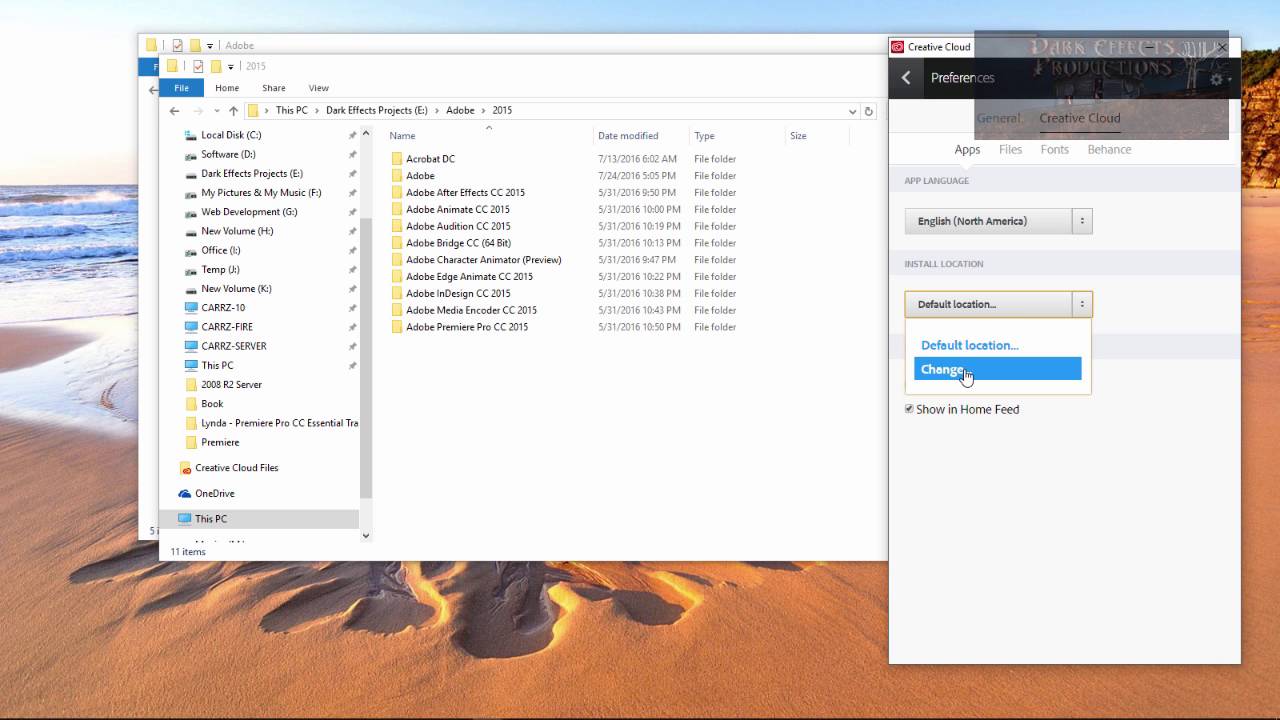Screen dimensions: 1280x720
Task: Click the pin icon beside CARRZ-FIRE
Action: (x=352, y=327)
